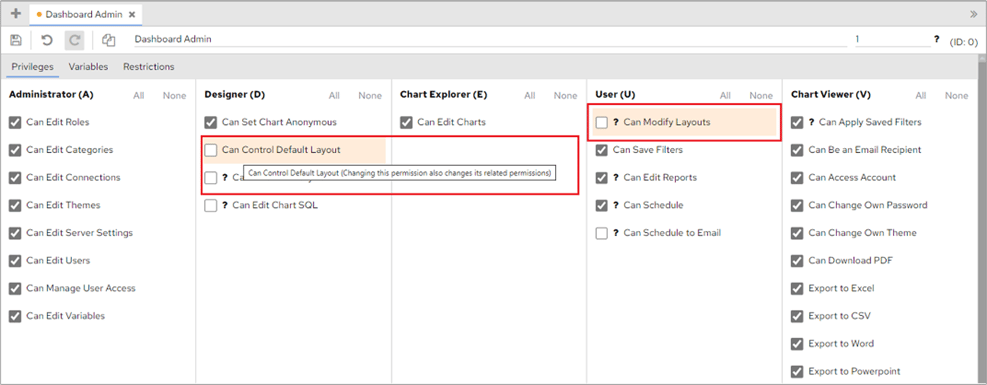Click the save disk icon
This screenshot has width=987, height=385.
(16, 40)
